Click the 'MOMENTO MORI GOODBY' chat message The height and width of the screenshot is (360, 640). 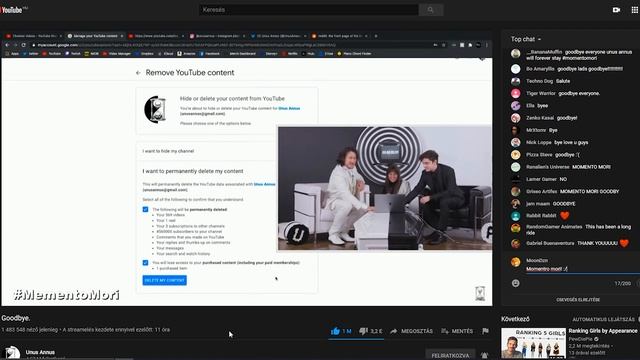click(x=589, y=191)
